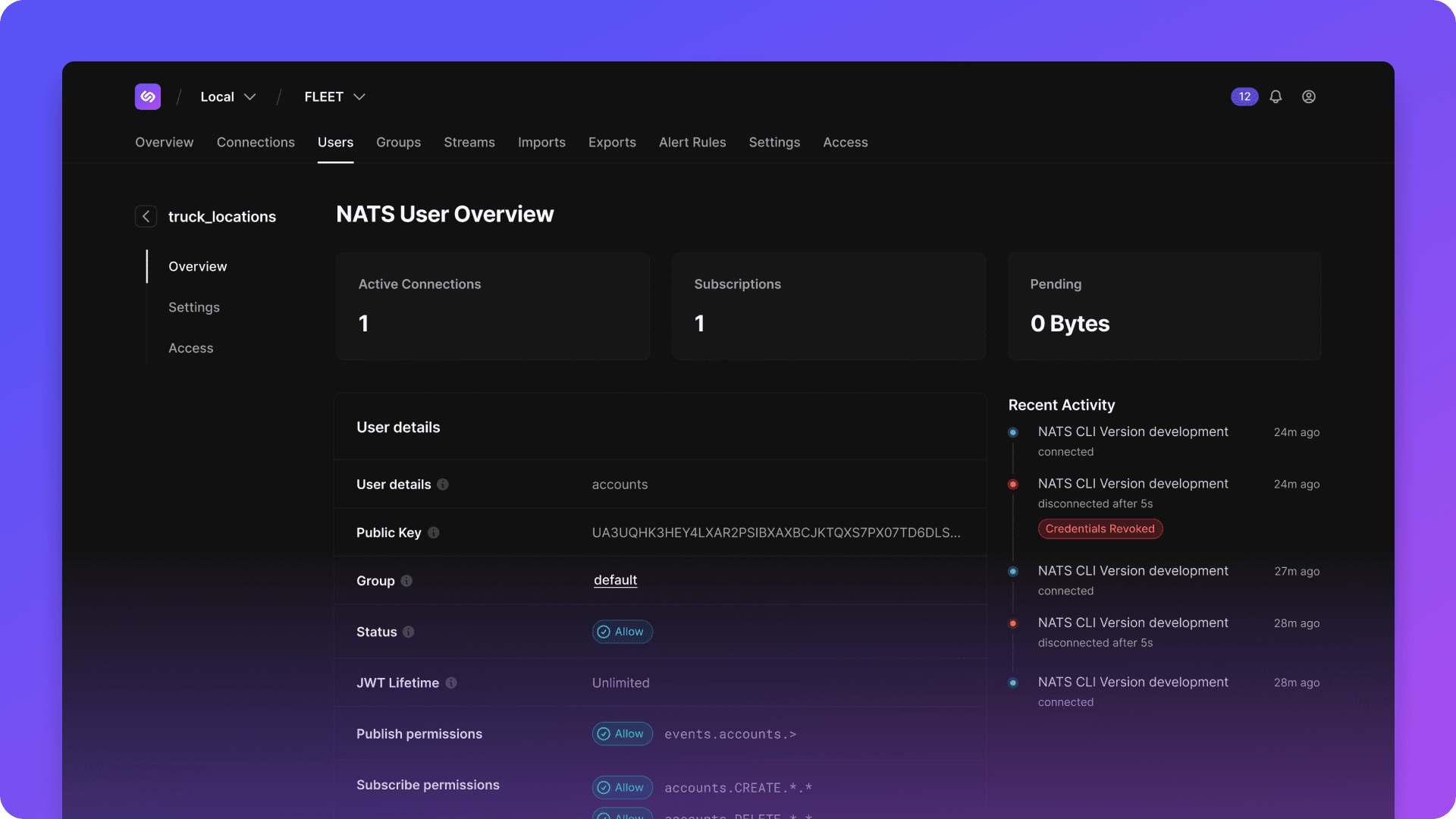Image resolution: width=1456 pixels, height=819 pixels.
Task: Expand the FLEET account dropdown
Action: 334,96
